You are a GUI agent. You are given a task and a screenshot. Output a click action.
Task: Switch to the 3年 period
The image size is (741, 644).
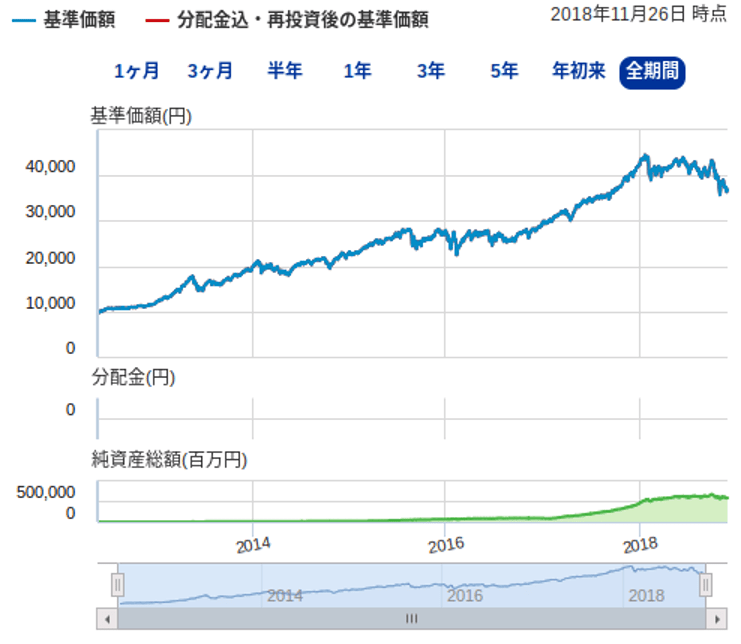coord(431,71)
